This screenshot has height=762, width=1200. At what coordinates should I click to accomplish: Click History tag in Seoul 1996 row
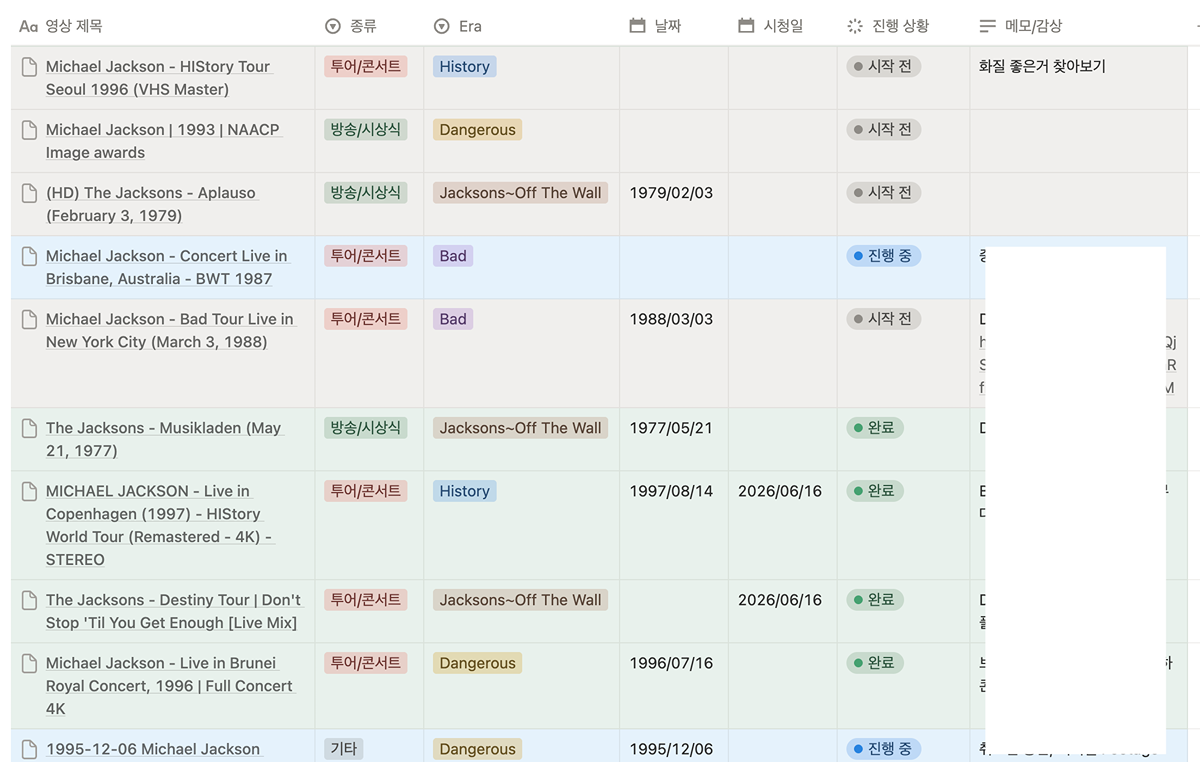pyautogui.click(x=465, y=66)
